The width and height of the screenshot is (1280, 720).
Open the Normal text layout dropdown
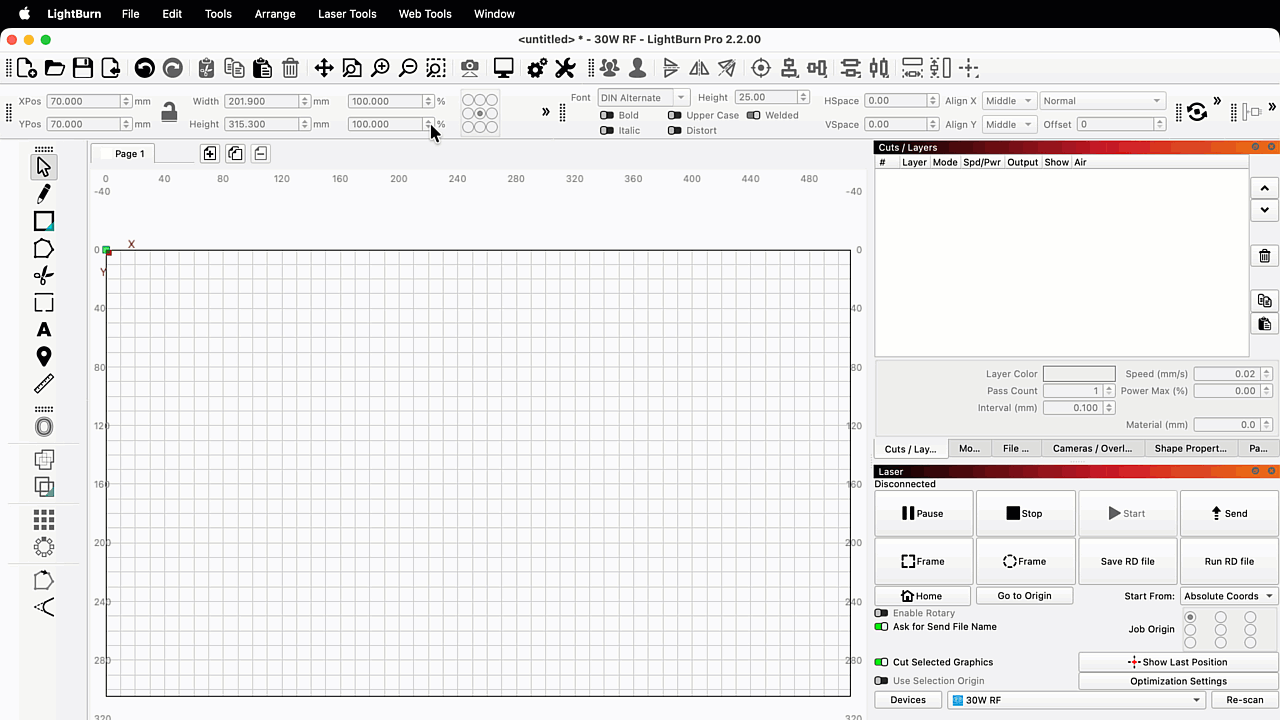(1103, 101)
